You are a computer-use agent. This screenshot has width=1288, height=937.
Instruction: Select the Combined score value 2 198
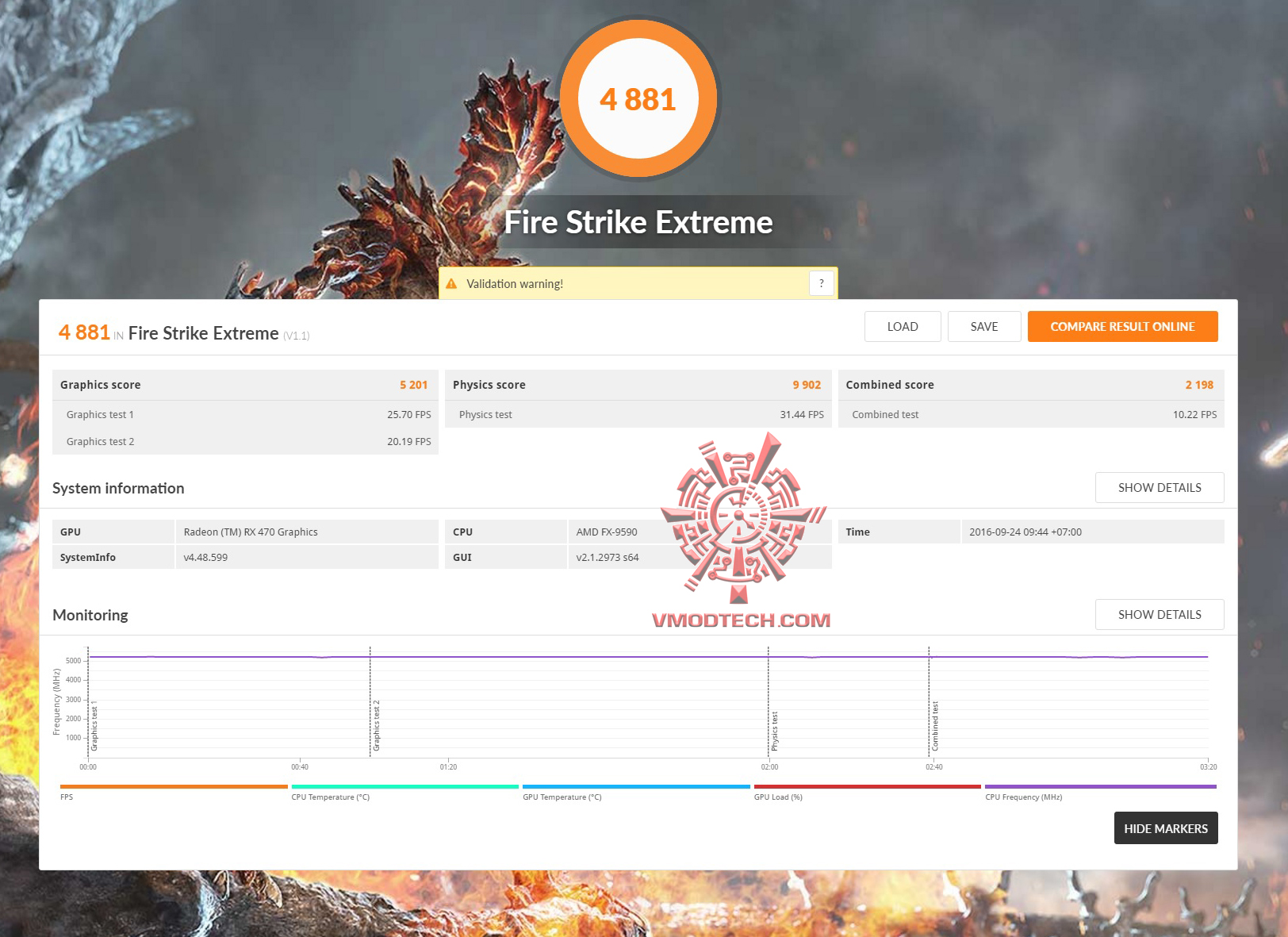(x=1199, y=385)
